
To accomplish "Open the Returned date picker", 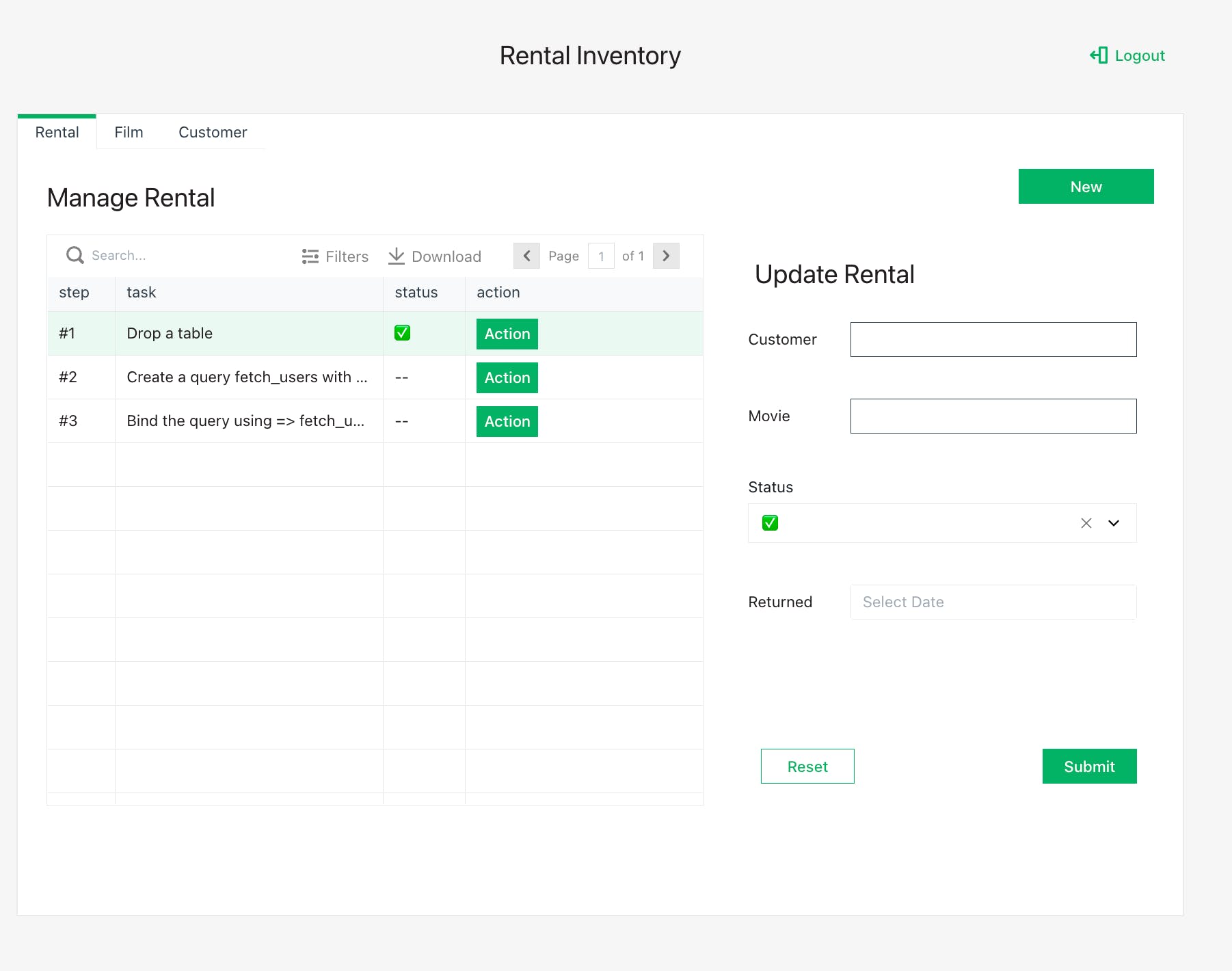I will [993, 602].
